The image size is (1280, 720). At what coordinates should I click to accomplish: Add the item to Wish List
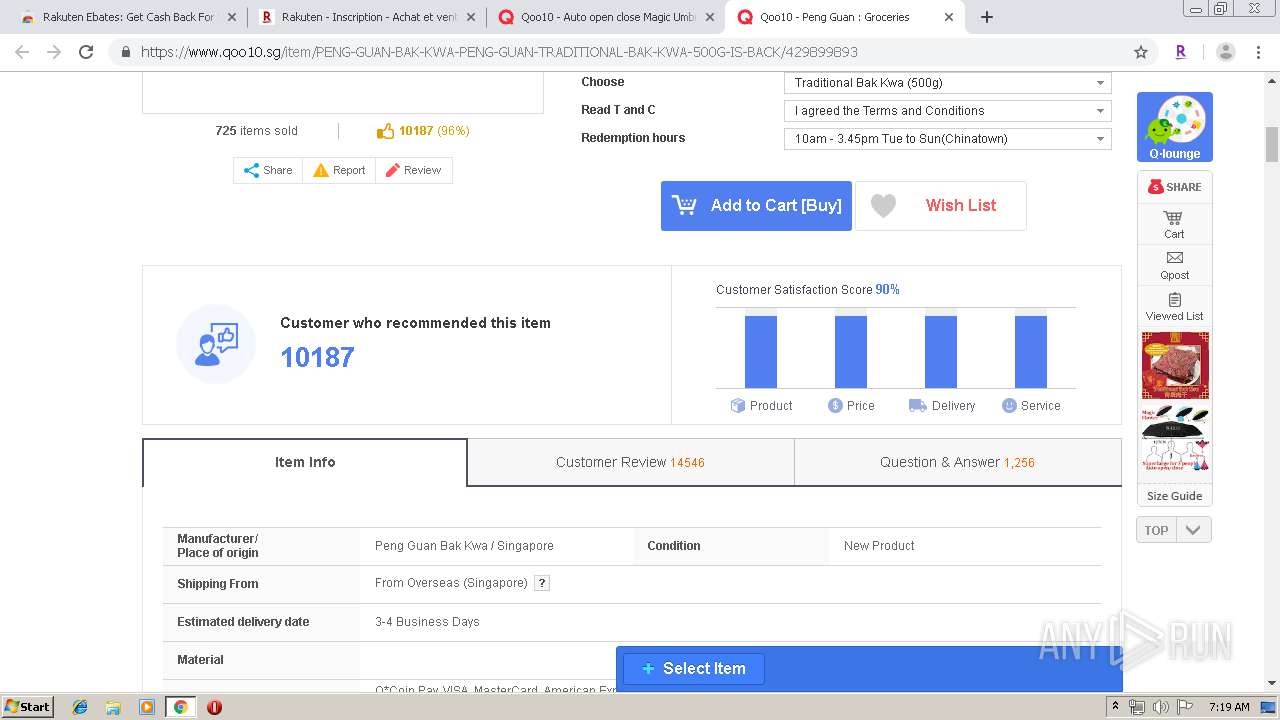coord(940,206)
